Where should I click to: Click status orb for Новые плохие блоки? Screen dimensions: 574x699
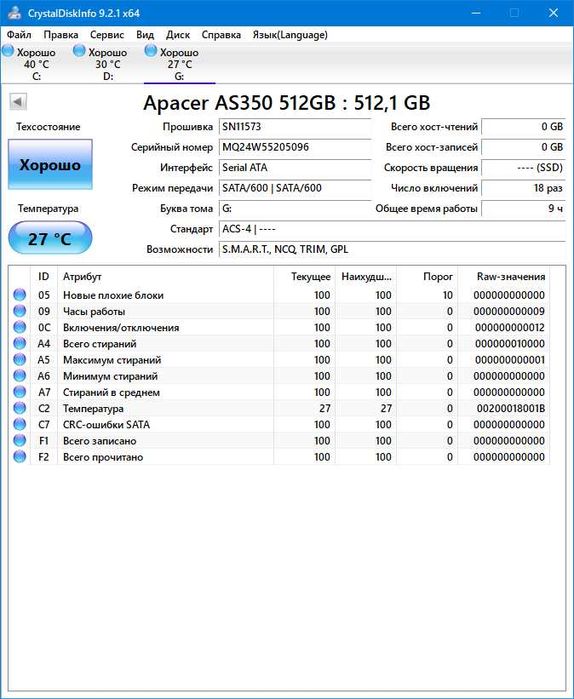click(20, 295)
